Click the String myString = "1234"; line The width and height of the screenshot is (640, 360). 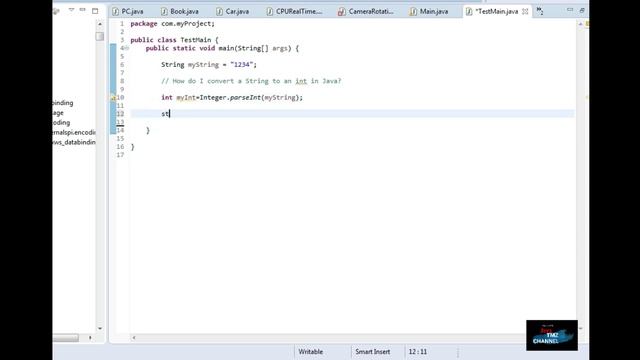pos(209,64)
